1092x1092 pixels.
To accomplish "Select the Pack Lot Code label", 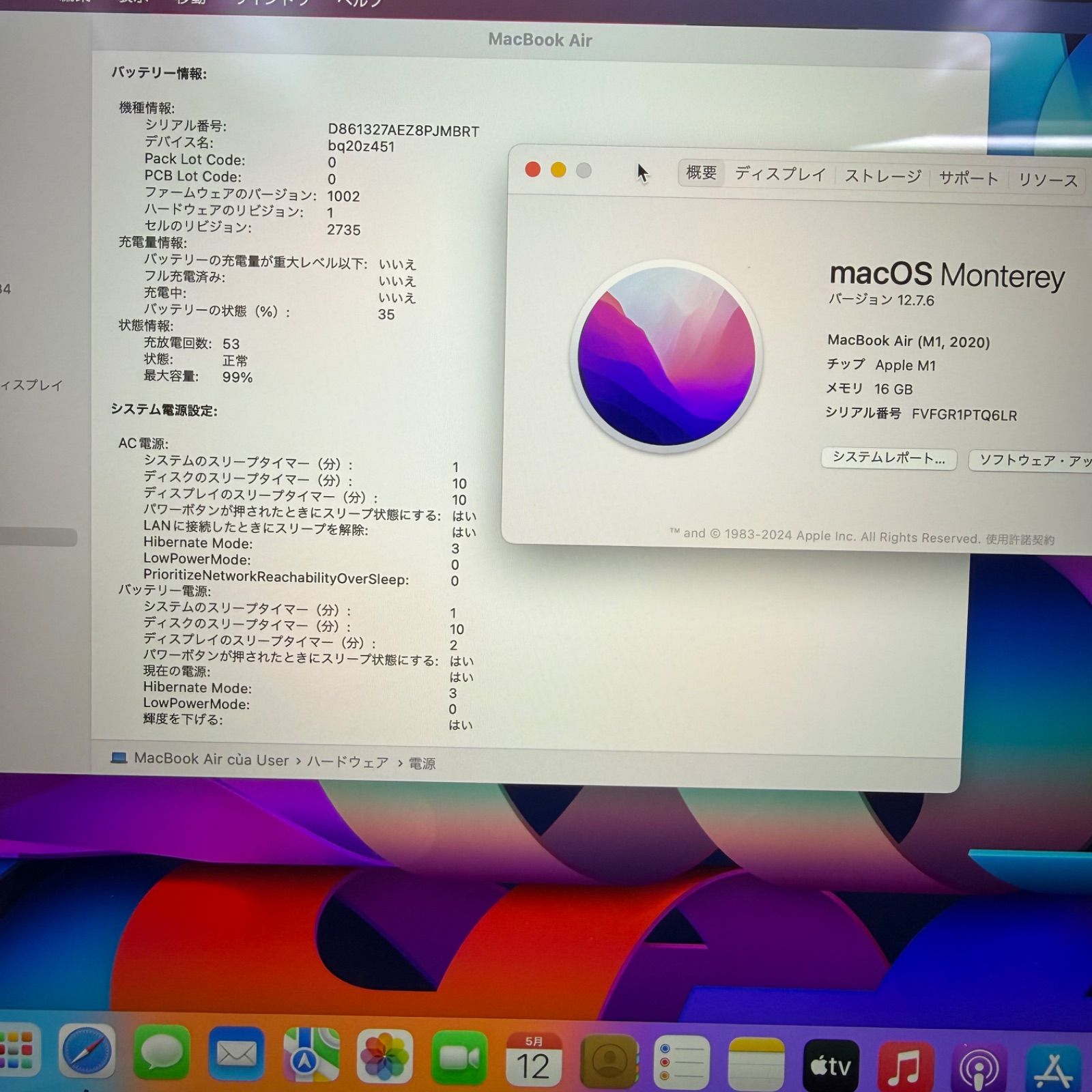I will pos(195,159).
